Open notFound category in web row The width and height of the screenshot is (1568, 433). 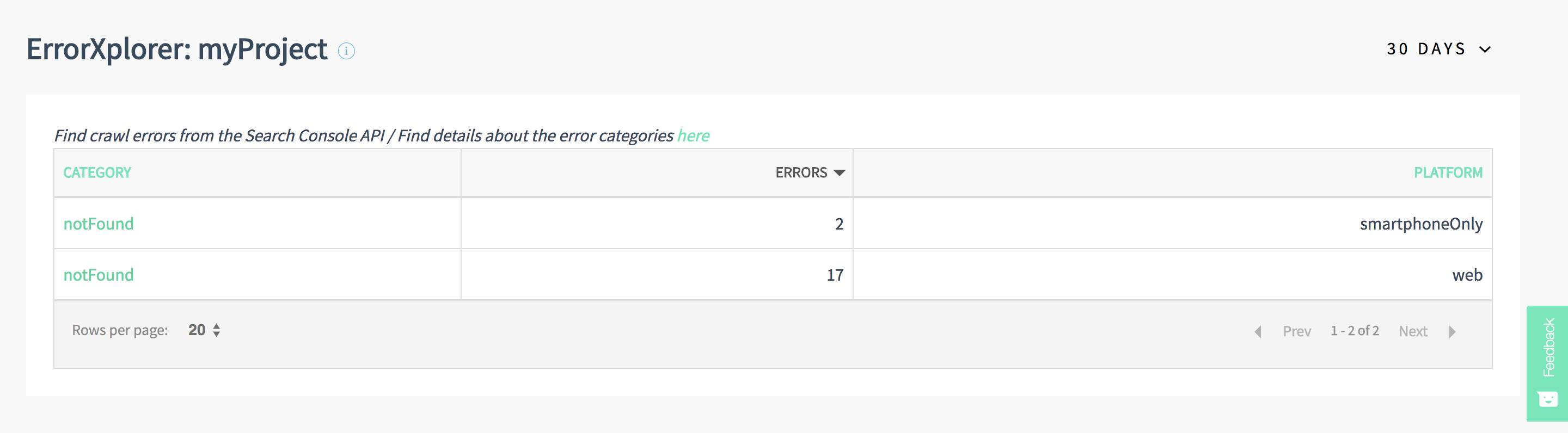(99, 275)
